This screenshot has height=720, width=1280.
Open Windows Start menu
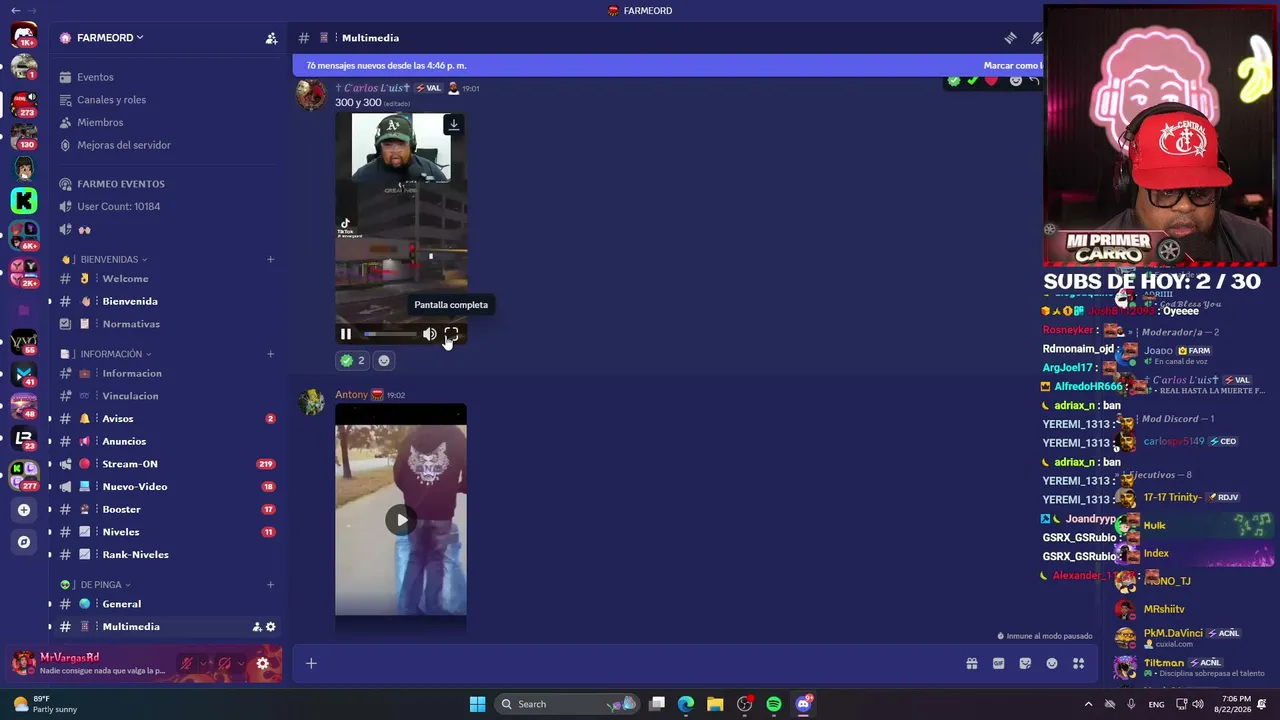click(477, 704)
